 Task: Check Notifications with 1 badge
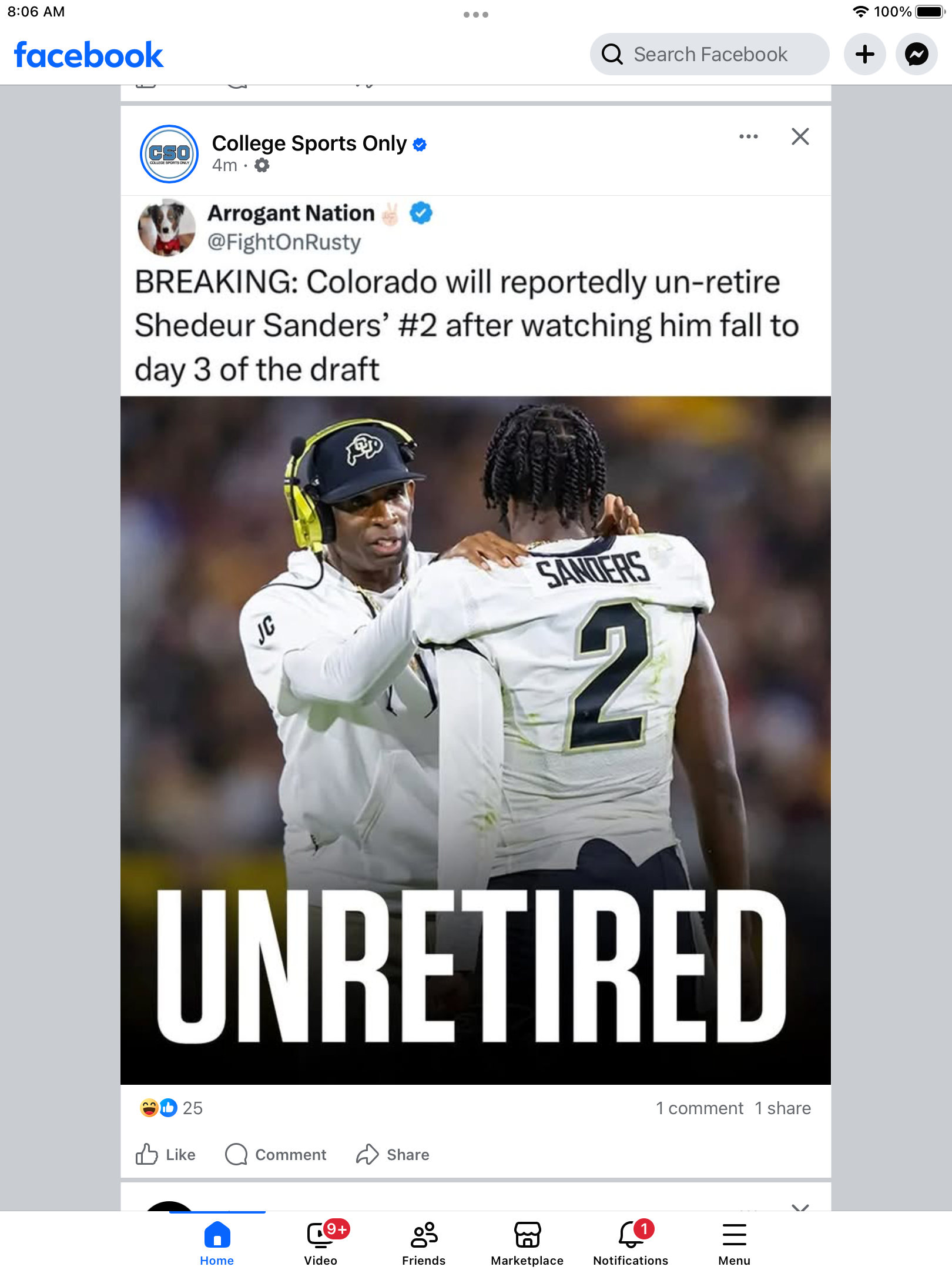[x=631, y=1242]
